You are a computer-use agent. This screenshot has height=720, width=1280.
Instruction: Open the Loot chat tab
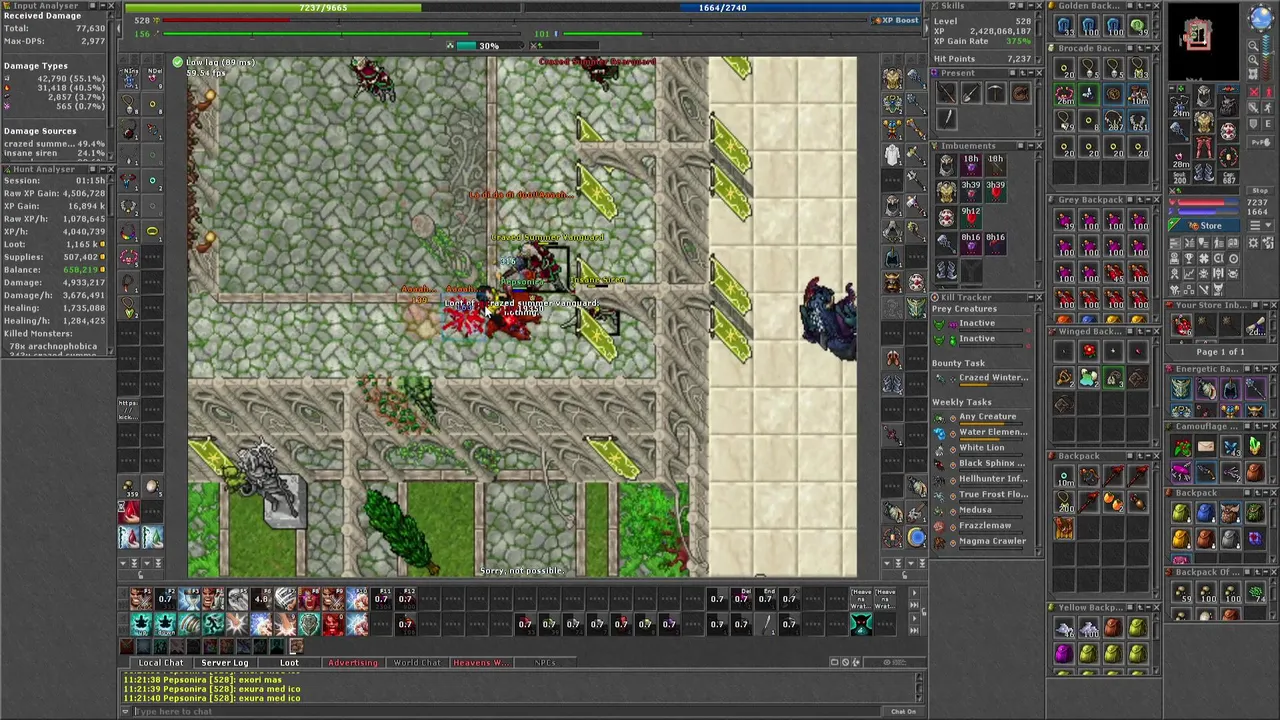pos(289,662)
